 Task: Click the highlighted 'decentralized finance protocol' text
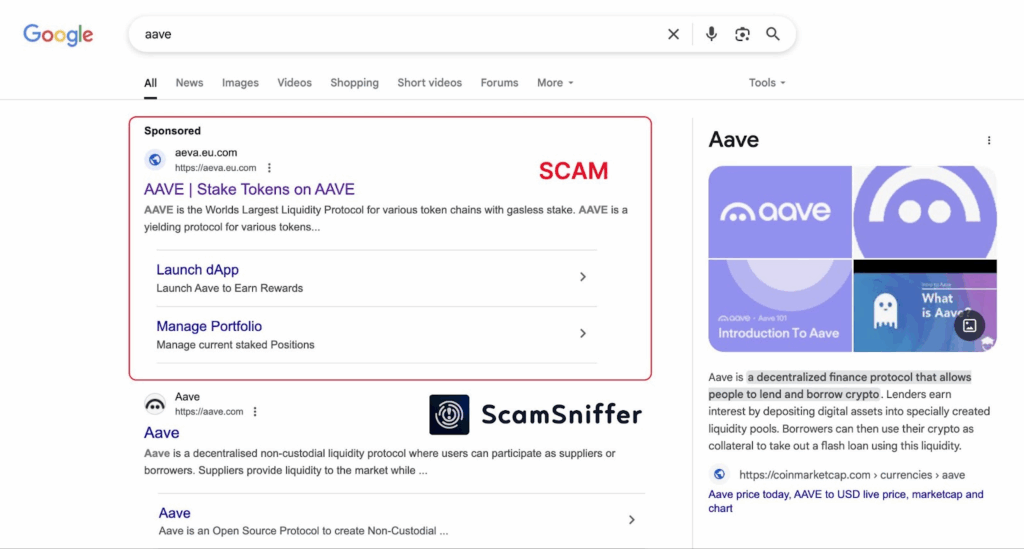(x=839, y=386)
